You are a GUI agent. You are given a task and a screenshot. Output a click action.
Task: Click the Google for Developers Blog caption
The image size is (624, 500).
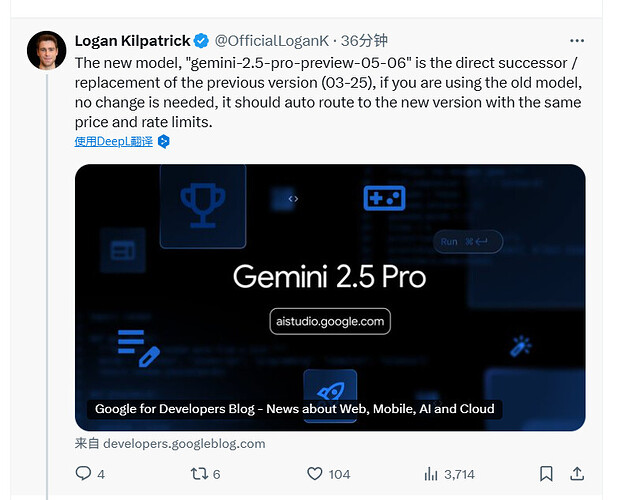click(294, 409)
